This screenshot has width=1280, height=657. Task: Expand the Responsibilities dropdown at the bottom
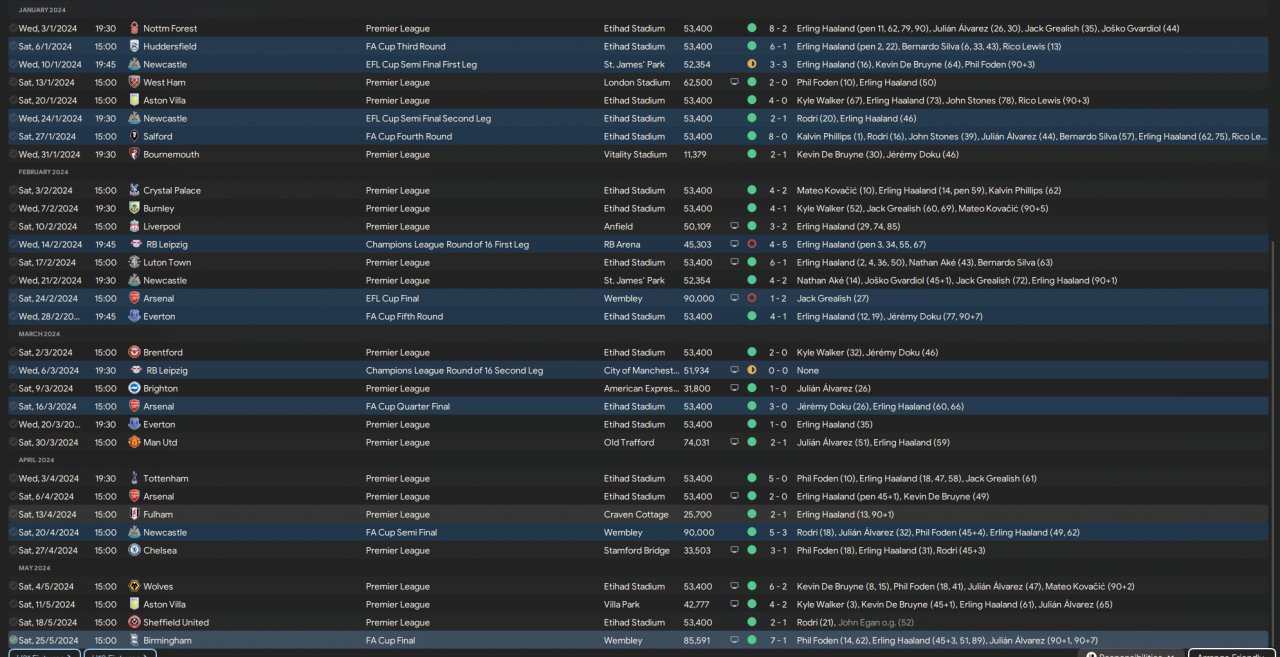1130,655
